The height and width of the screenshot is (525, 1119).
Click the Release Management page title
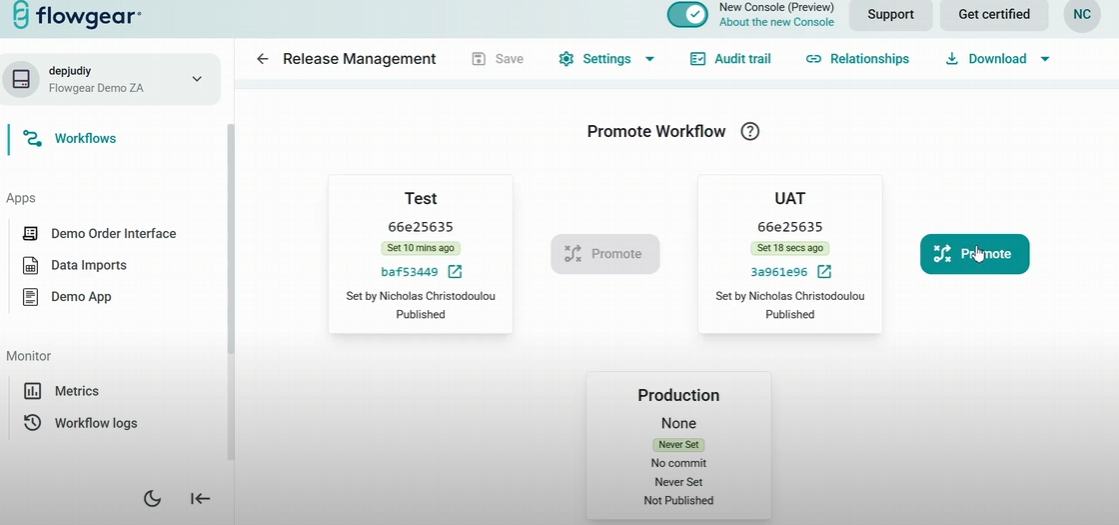pyautogui.click(x=359, y=58)
